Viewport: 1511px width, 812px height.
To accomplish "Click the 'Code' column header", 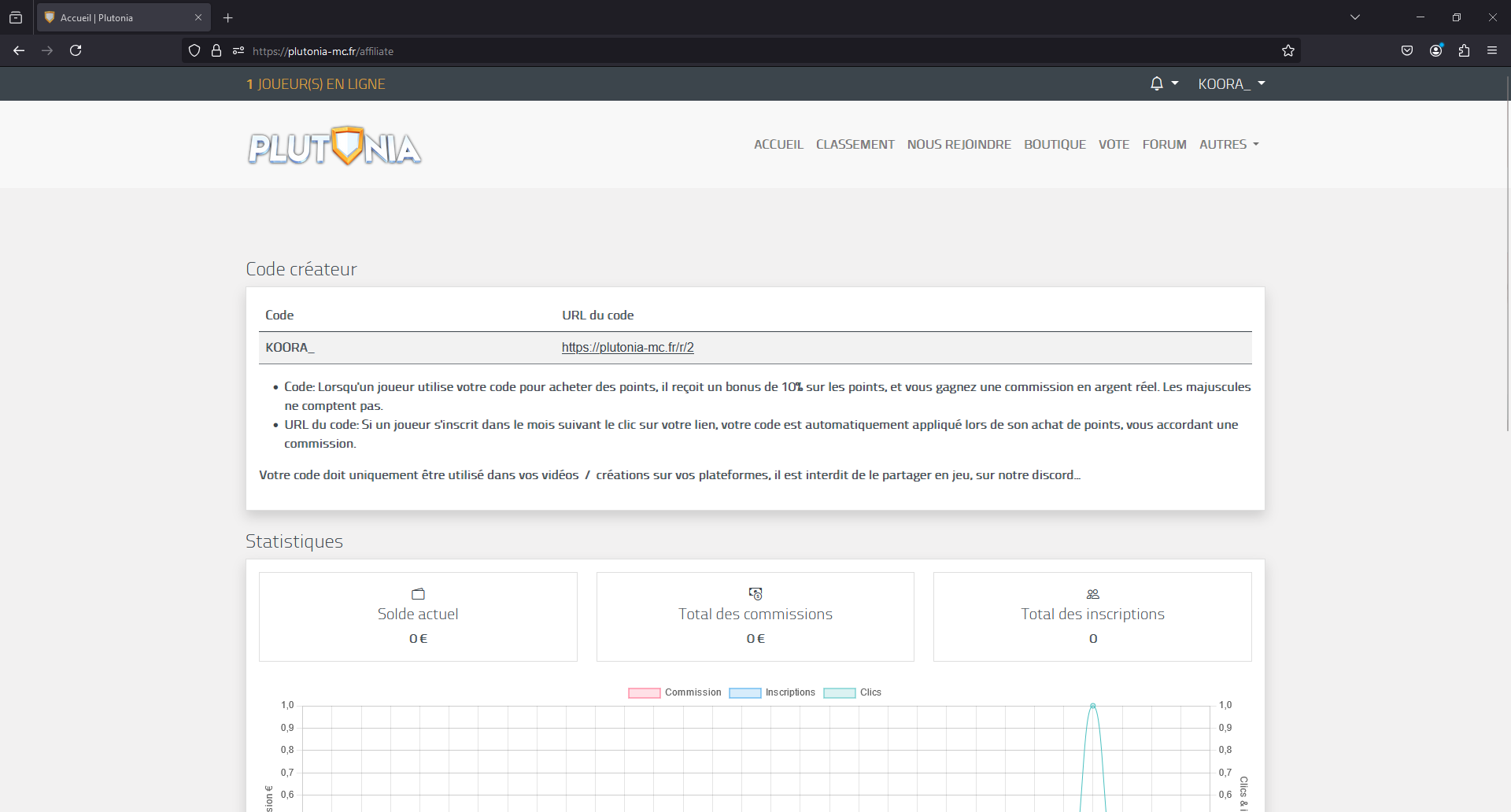I will click(x=279, y=315).
